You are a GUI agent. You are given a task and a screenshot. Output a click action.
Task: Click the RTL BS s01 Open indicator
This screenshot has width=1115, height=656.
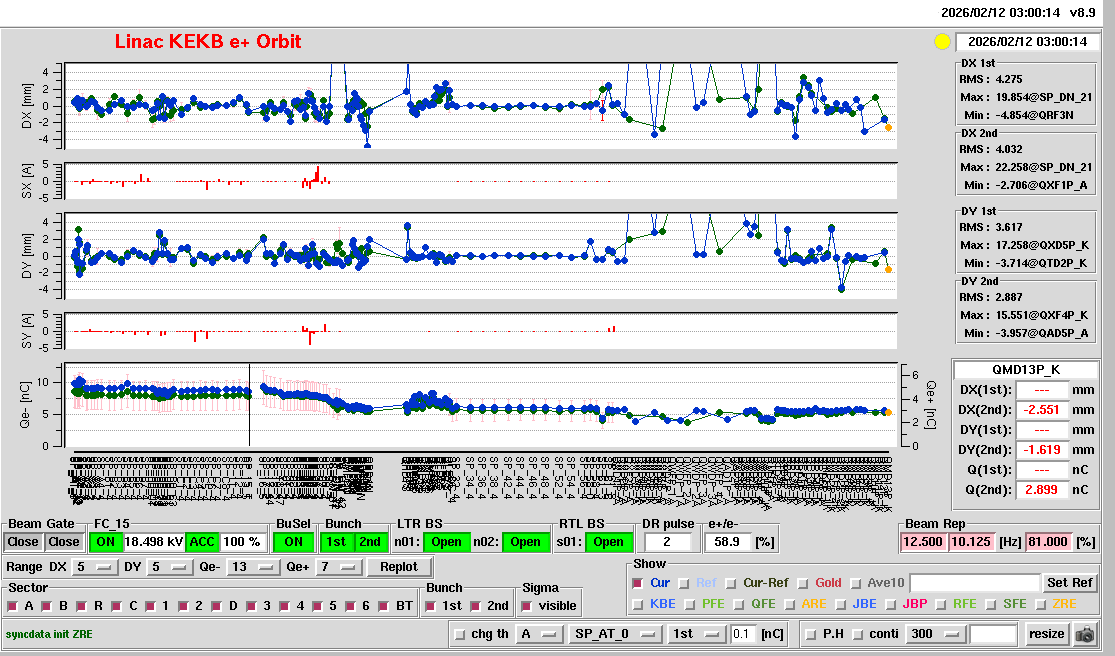pyautogui.click(x=609, y=542)
